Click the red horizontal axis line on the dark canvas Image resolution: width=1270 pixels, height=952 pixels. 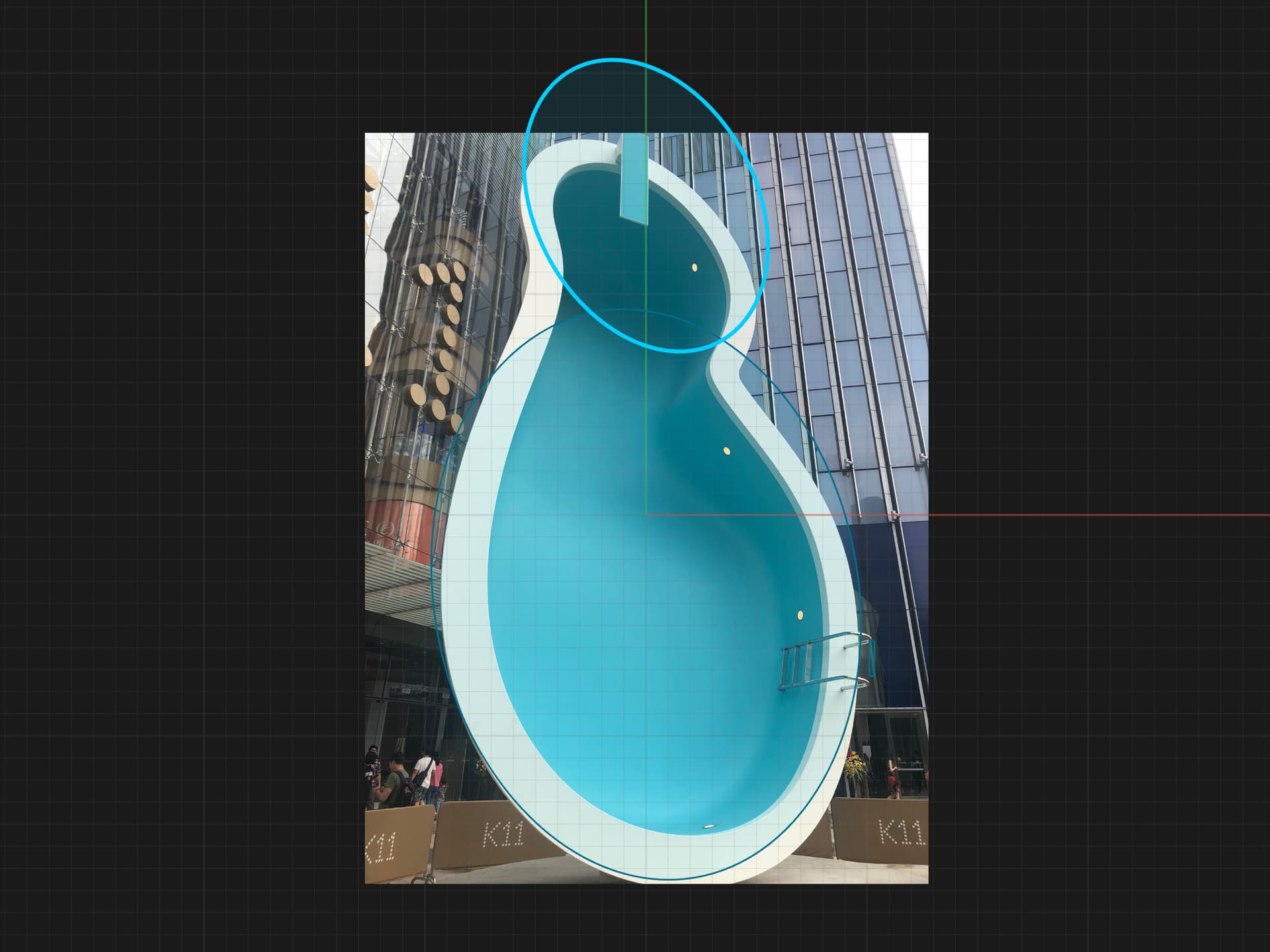[1091, 515]
